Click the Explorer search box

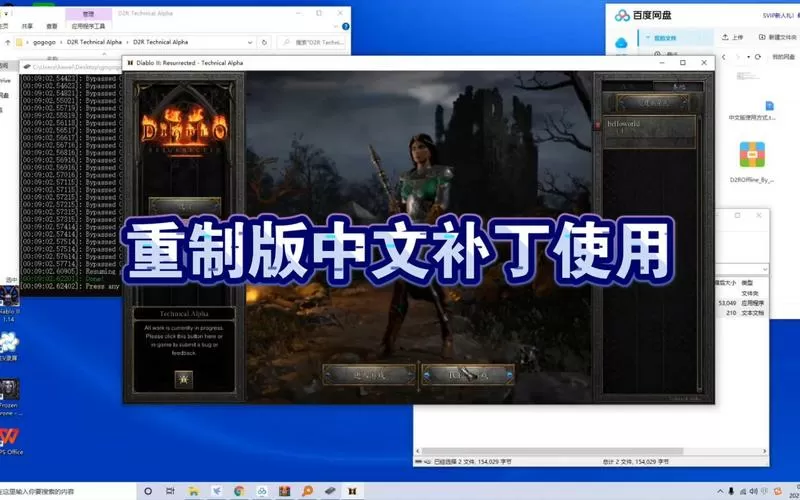click(313, 42)
